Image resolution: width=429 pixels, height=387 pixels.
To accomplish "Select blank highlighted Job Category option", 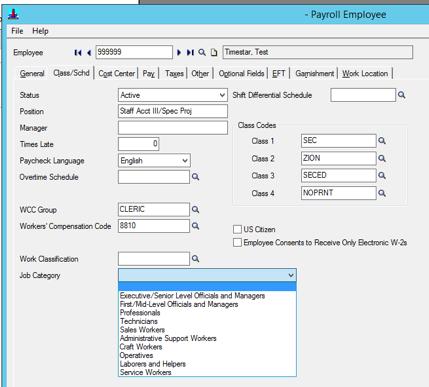I will click(207, 287).
